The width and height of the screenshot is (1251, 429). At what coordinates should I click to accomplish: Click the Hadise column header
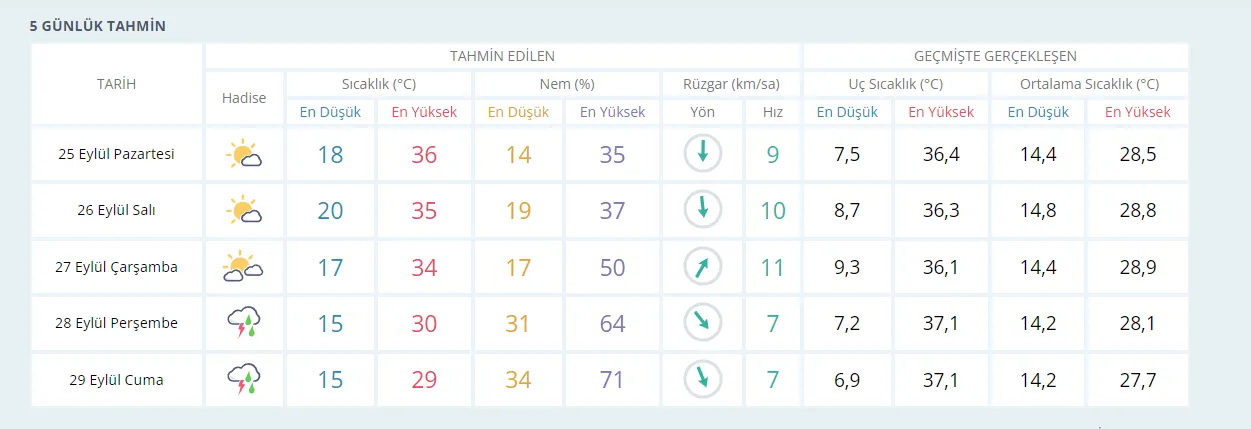tap(244, 98)
